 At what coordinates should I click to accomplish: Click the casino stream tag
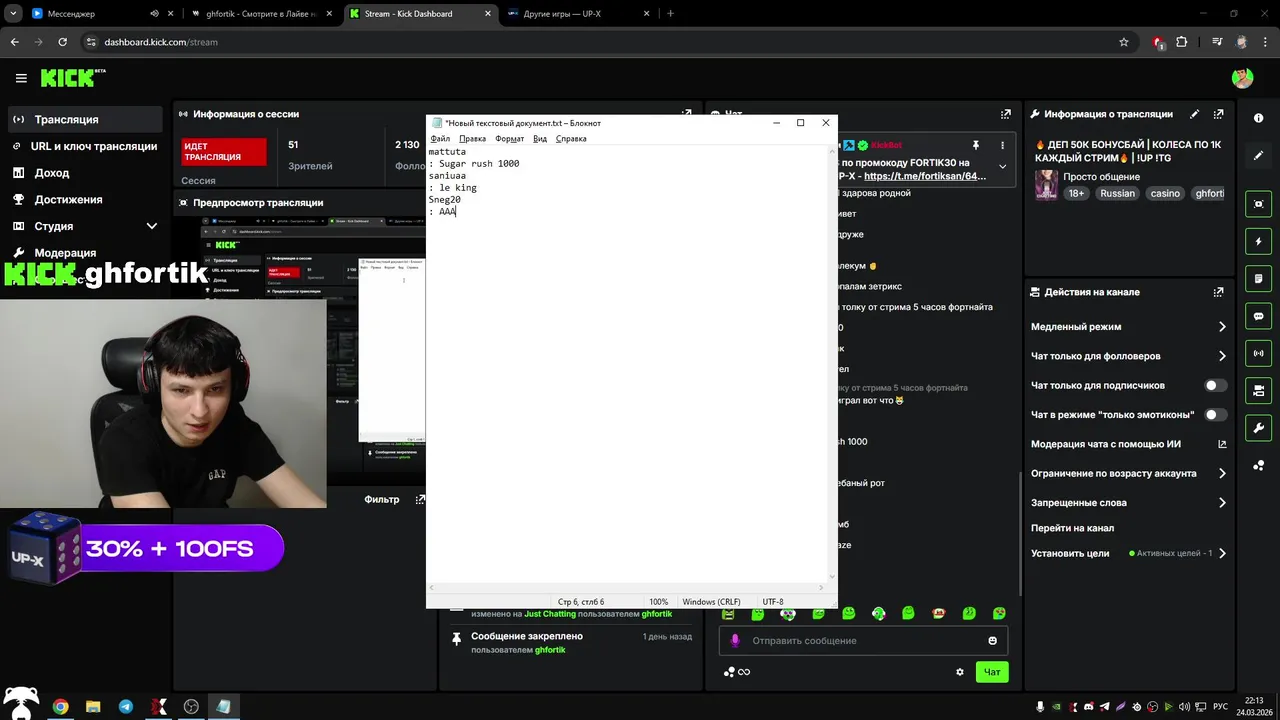point(1165,193)
